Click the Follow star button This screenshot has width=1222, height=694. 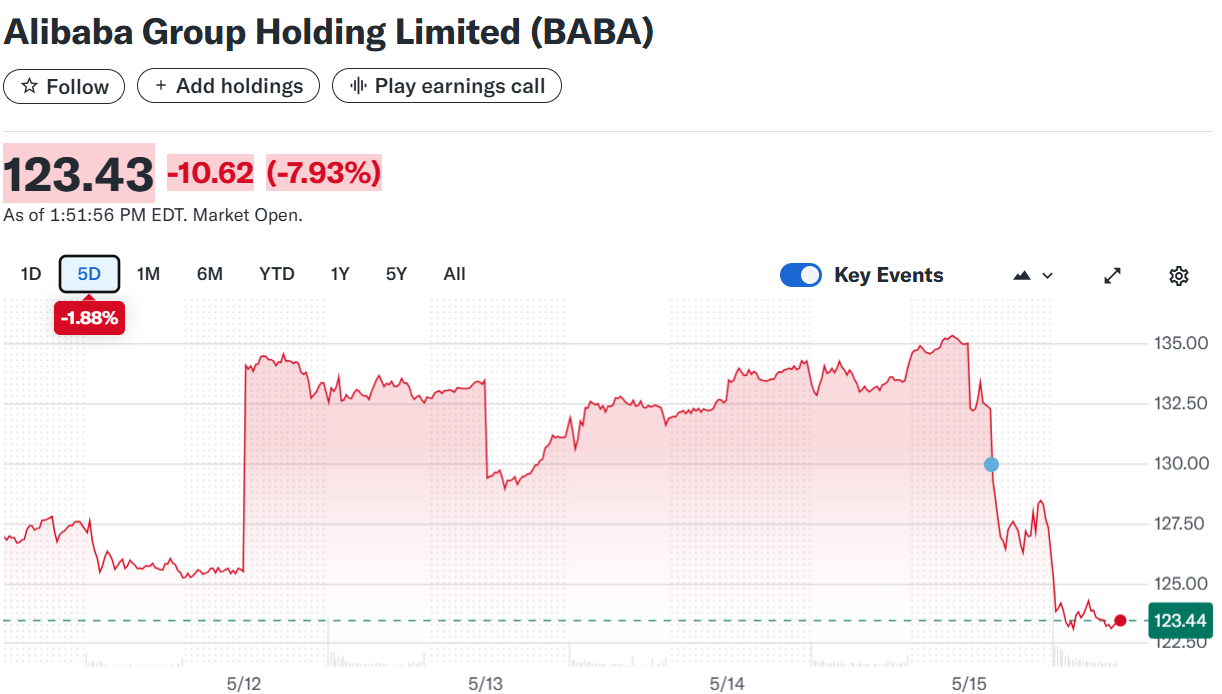(64, 87)
